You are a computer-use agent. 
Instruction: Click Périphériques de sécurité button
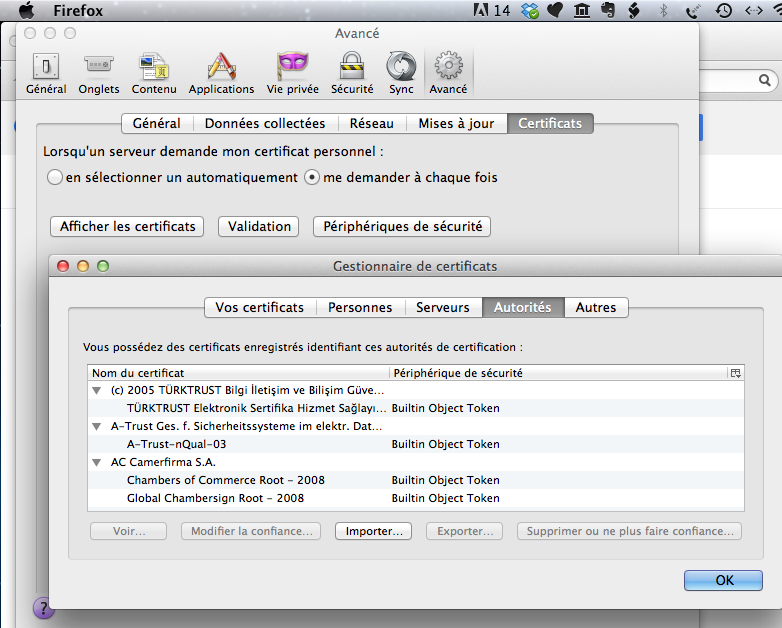(x=402, y=226)
